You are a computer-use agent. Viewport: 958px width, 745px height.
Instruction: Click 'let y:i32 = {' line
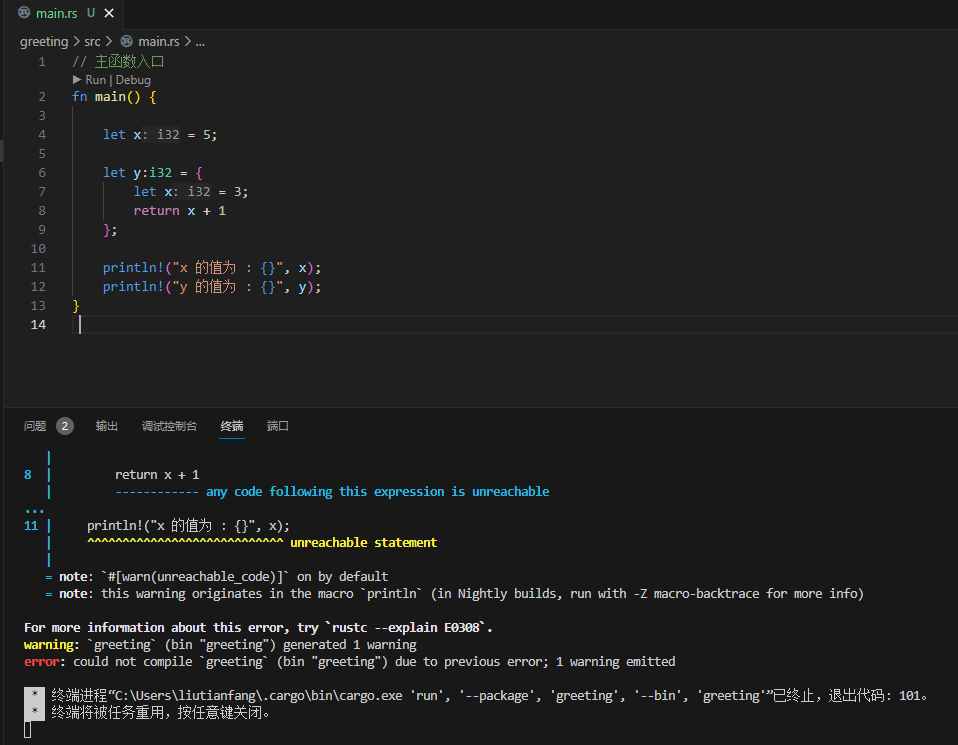[152, 172]
